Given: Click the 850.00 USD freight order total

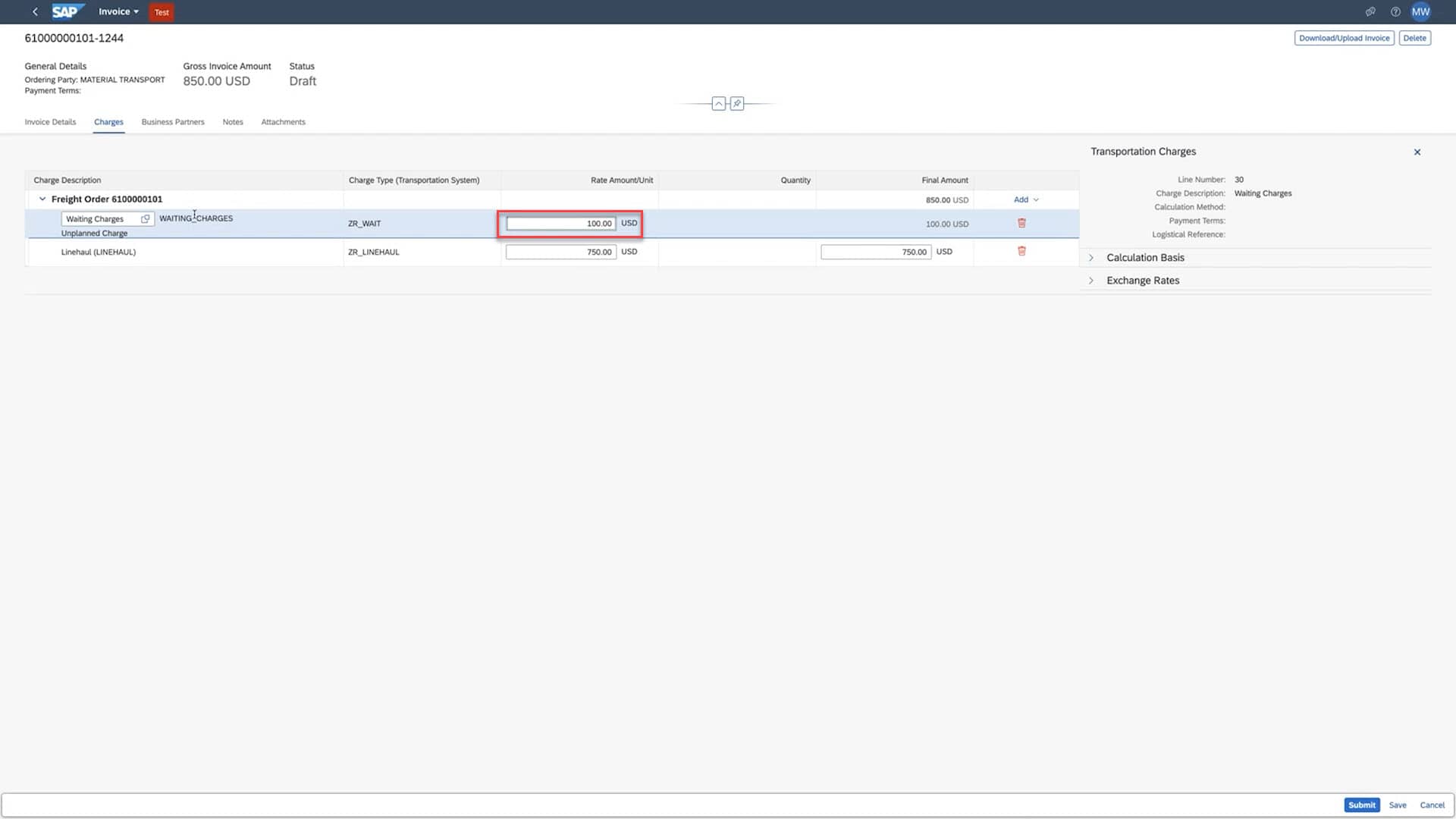Looking at the screenshot, I should 946,200.
